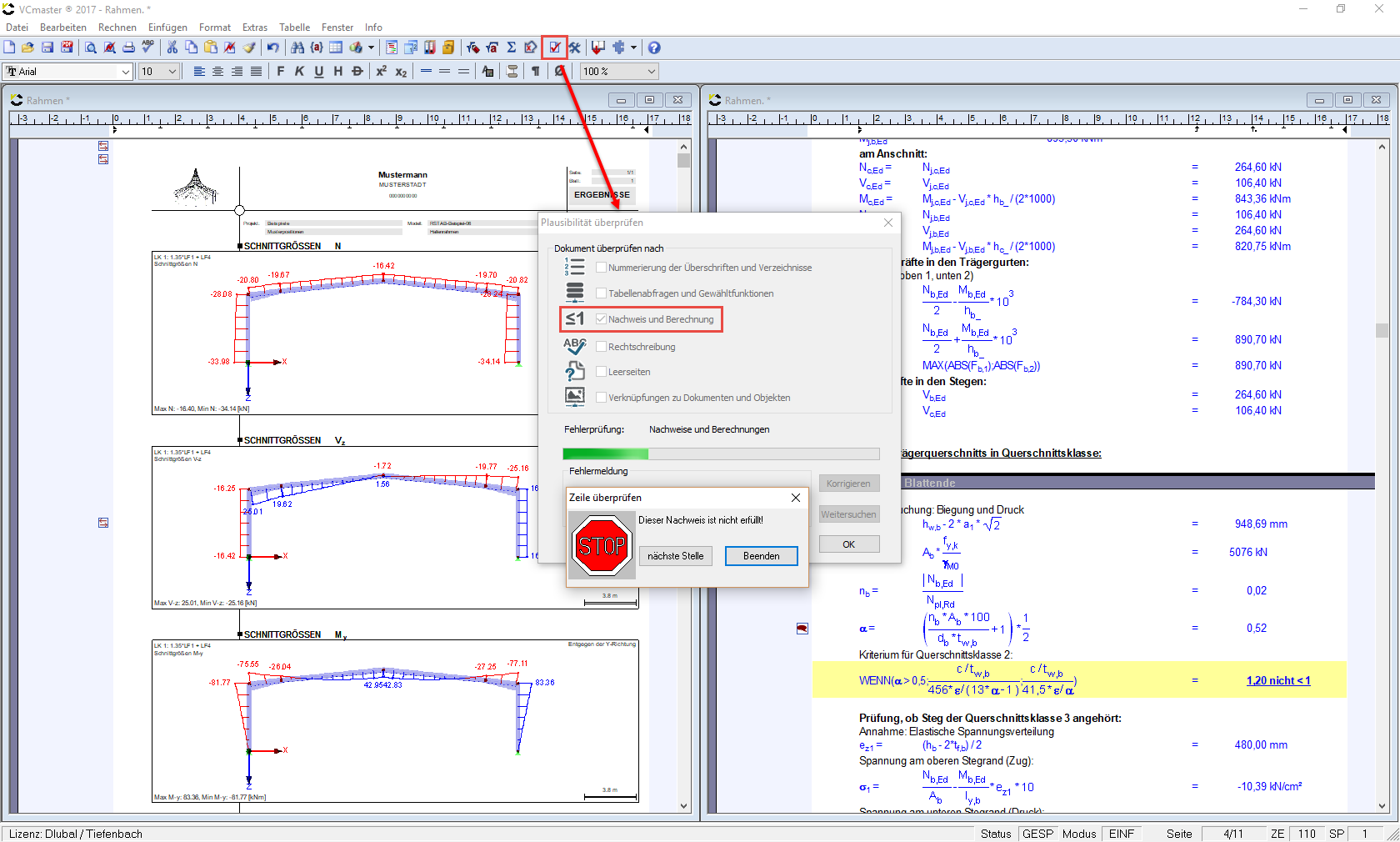This screenshot has width=1400, height=842.
Task: Click the right Rahmen window vertical scrollbar thumb
Action: pos(1382,331)
